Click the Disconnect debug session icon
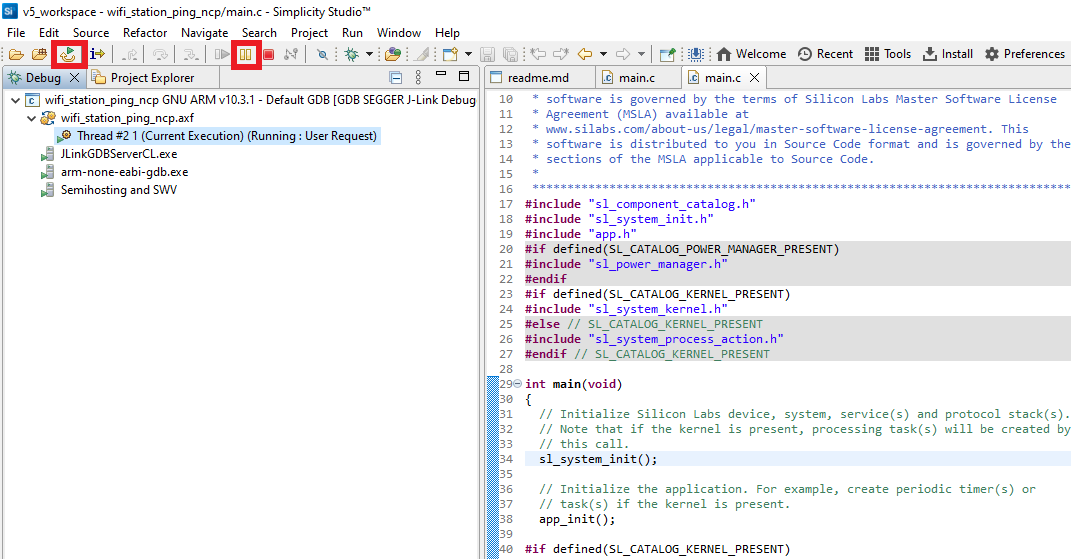Viewport: 1071px width, 559px height. pos(291,54)
